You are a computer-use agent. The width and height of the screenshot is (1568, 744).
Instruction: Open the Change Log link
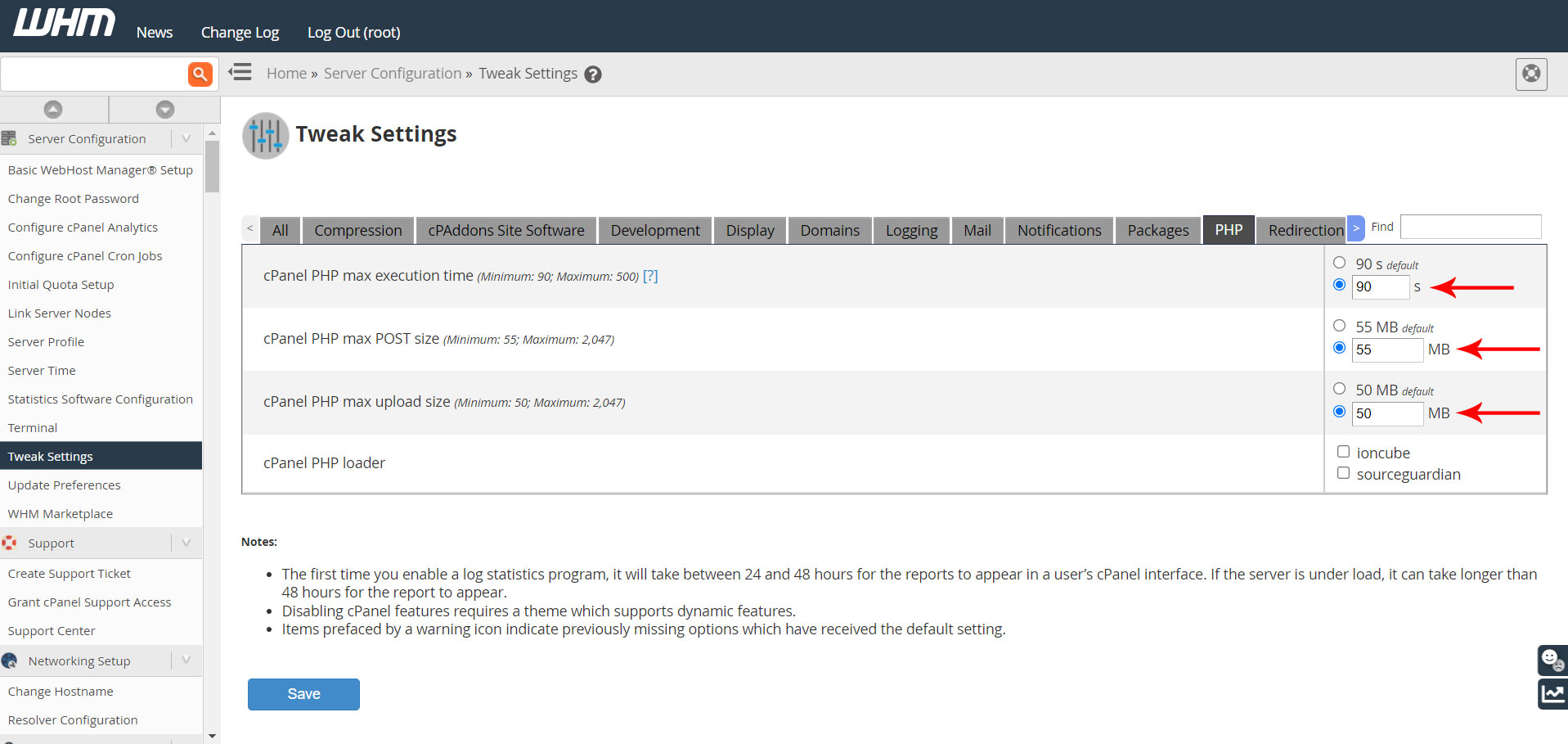click(x=240, y=33)
